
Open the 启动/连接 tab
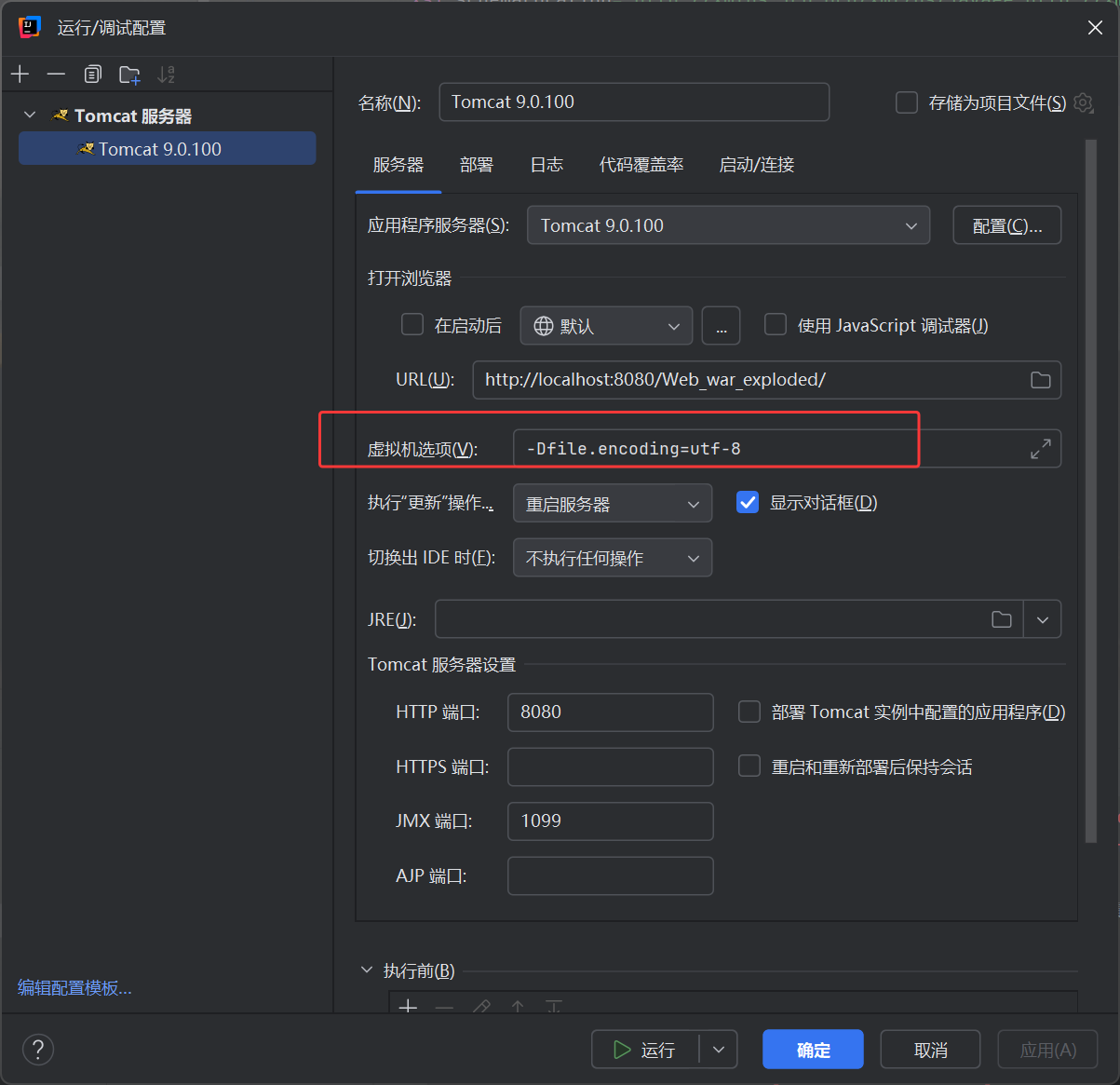757,165
